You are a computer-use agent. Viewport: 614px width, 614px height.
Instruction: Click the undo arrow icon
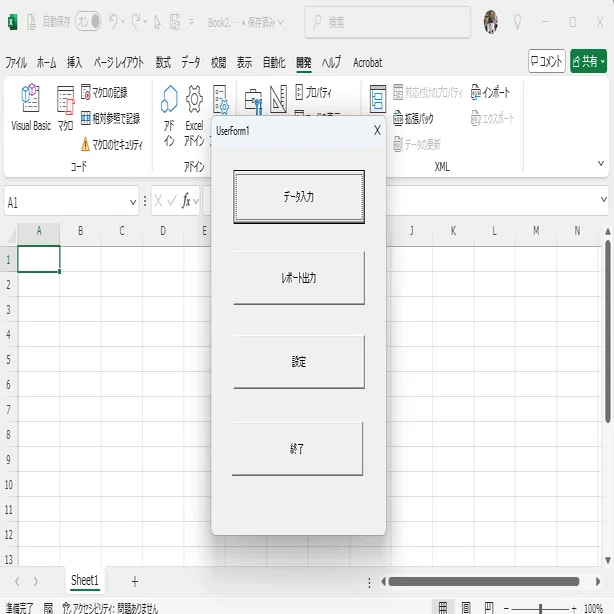point(113,22)
